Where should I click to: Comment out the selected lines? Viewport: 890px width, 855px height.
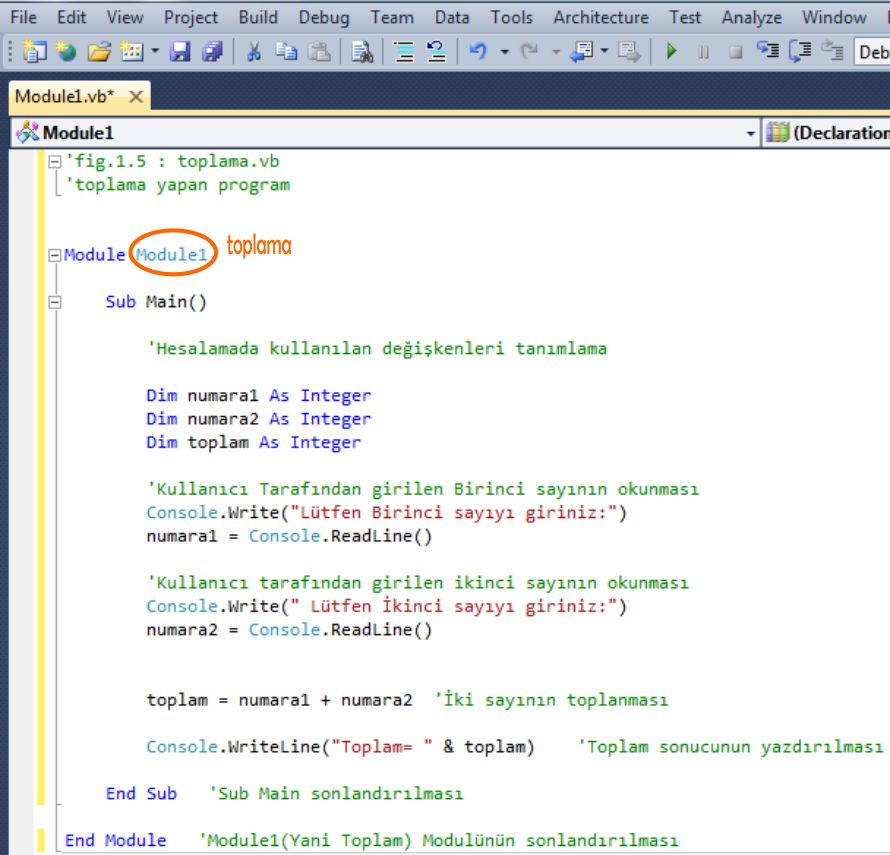(x=404, y=52)
